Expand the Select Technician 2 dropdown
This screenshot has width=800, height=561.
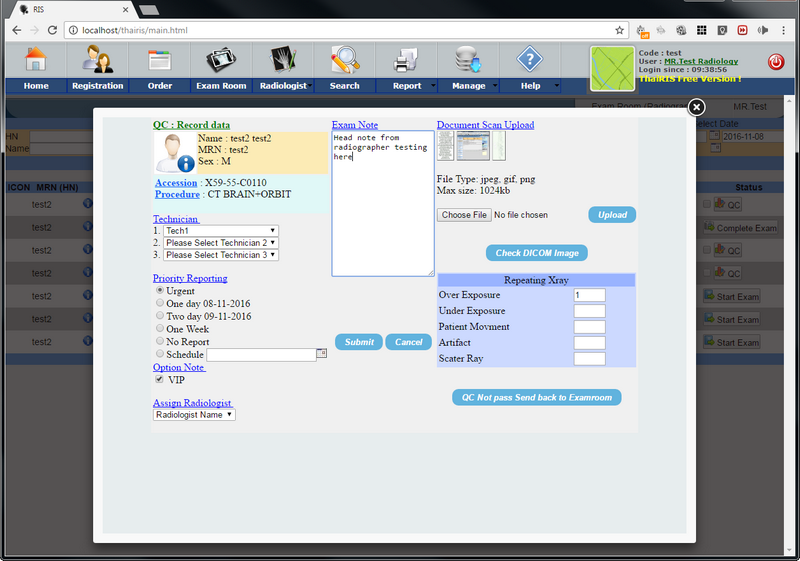coord(221,243)
